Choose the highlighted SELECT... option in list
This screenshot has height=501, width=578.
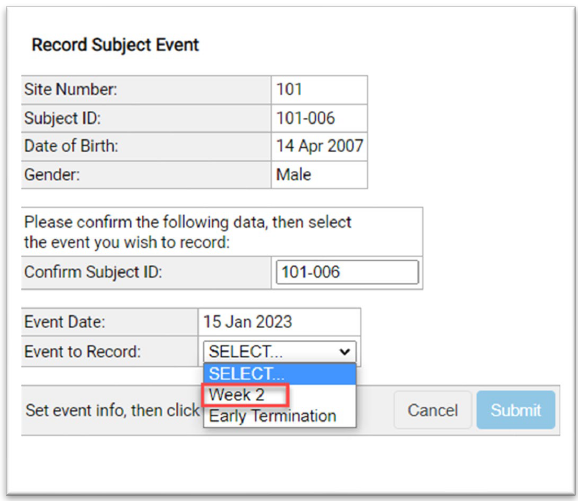click(279, 374)
